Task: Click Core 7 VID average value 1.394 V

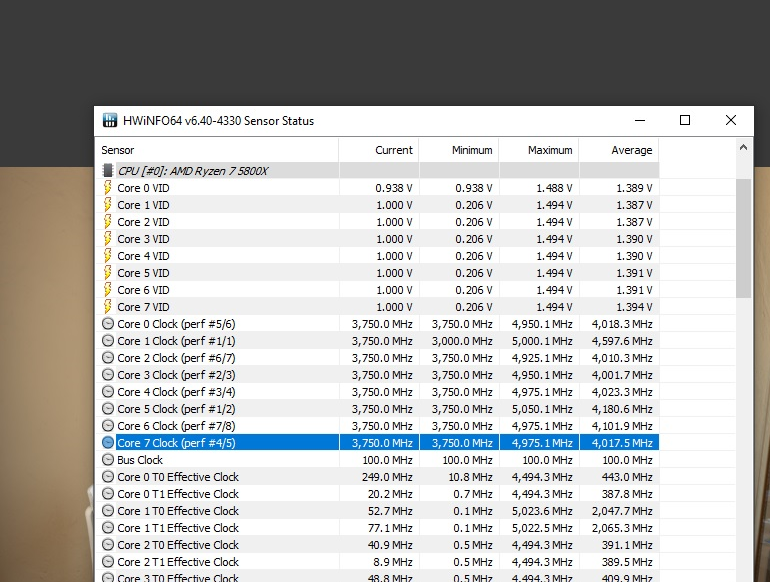Action: tap(634, 307)
